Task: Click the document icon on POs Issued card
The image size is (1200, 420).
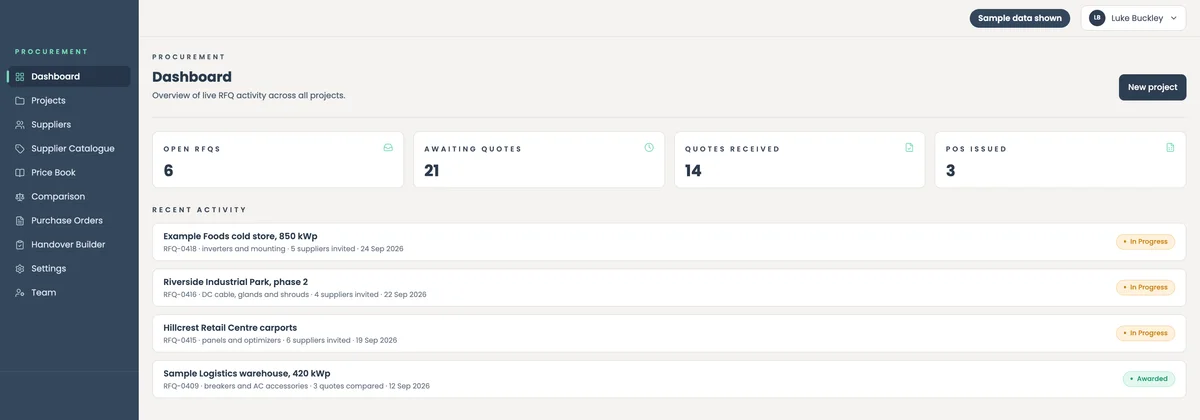Action: [x=1170, y=148]
